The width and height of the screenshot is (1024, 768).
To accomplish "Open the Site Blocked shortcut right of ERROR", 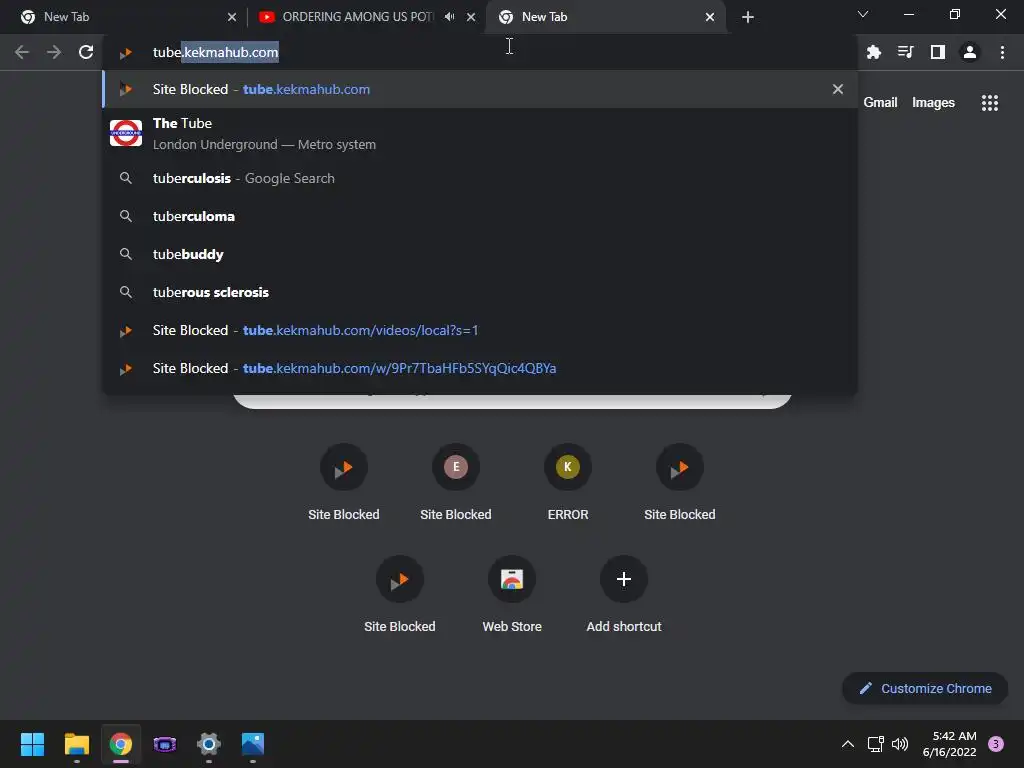I will pos(680,483).
